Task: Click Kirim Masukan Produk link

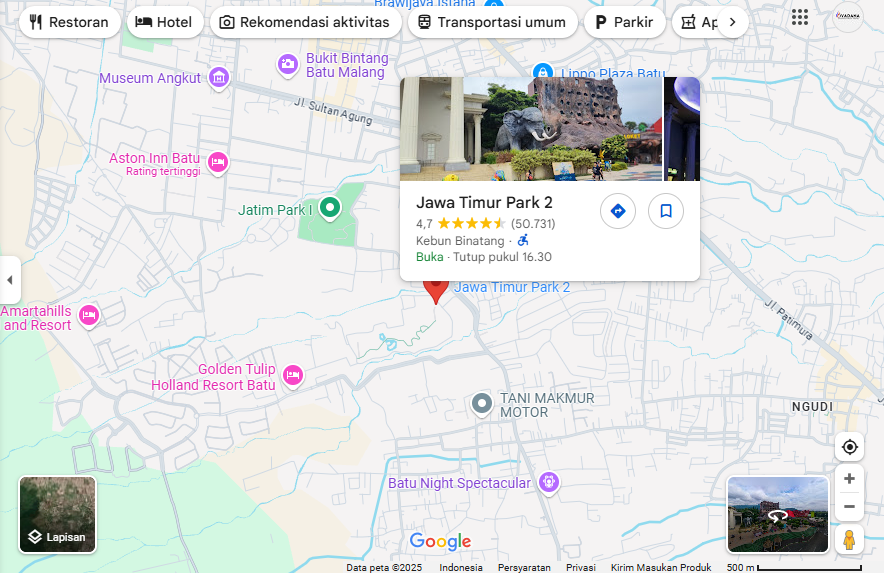Action: [661, 567]
